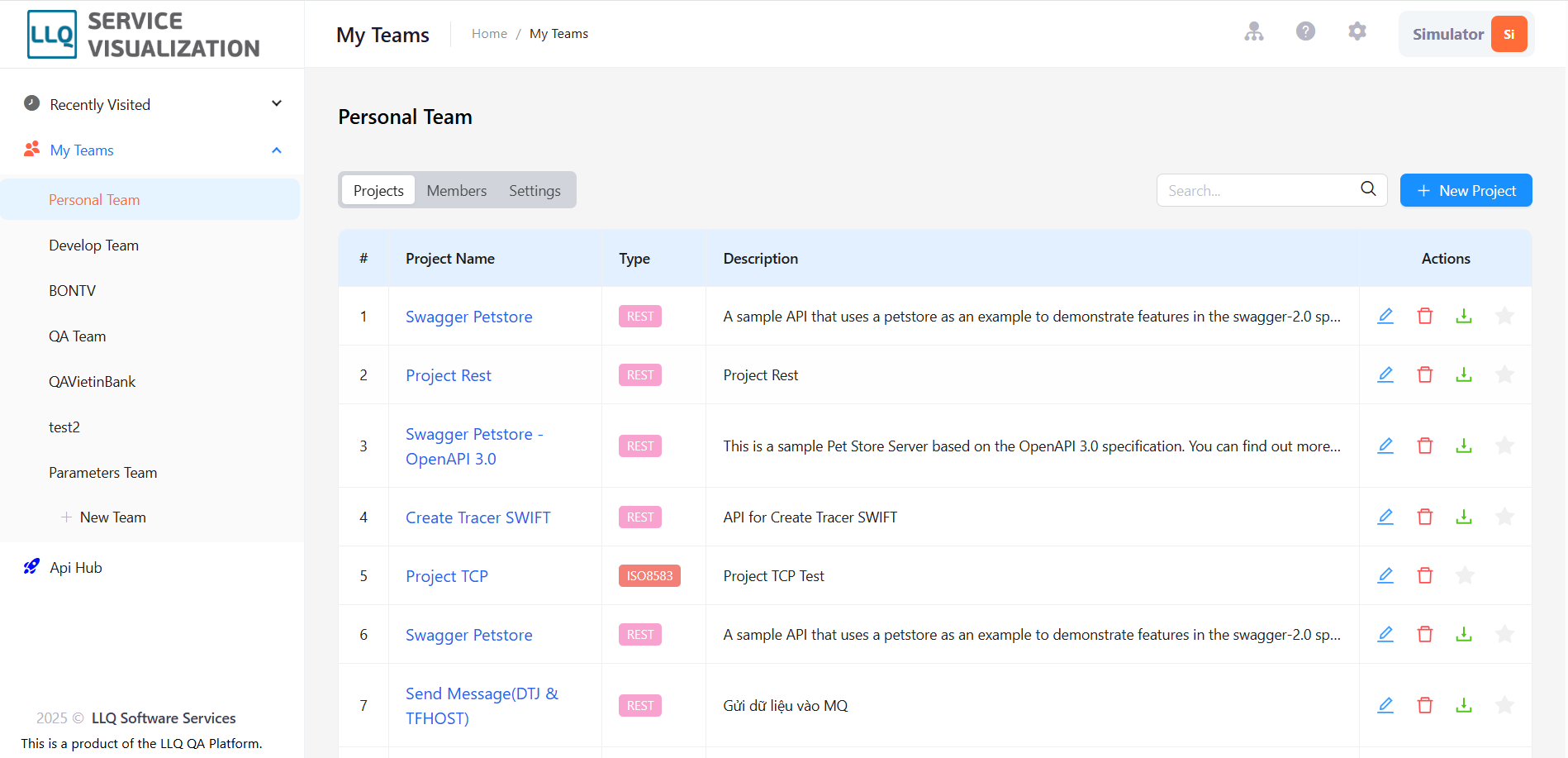Switch to the Projects tab
Image resolution: width=1568 pixels, height=758 pixels.
[x=378, y=190]
